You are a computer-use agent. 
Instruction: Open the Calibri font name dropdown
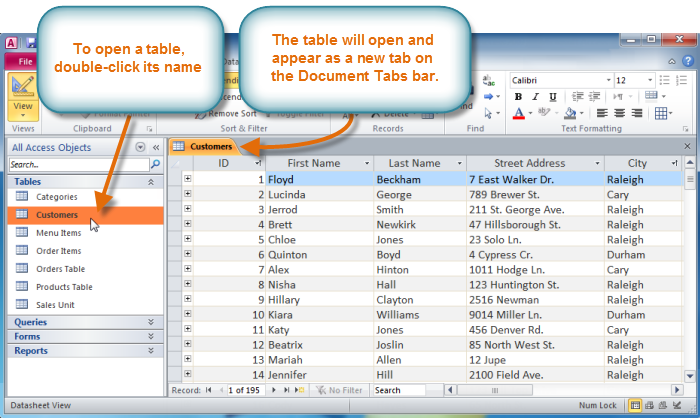[606, 80]
